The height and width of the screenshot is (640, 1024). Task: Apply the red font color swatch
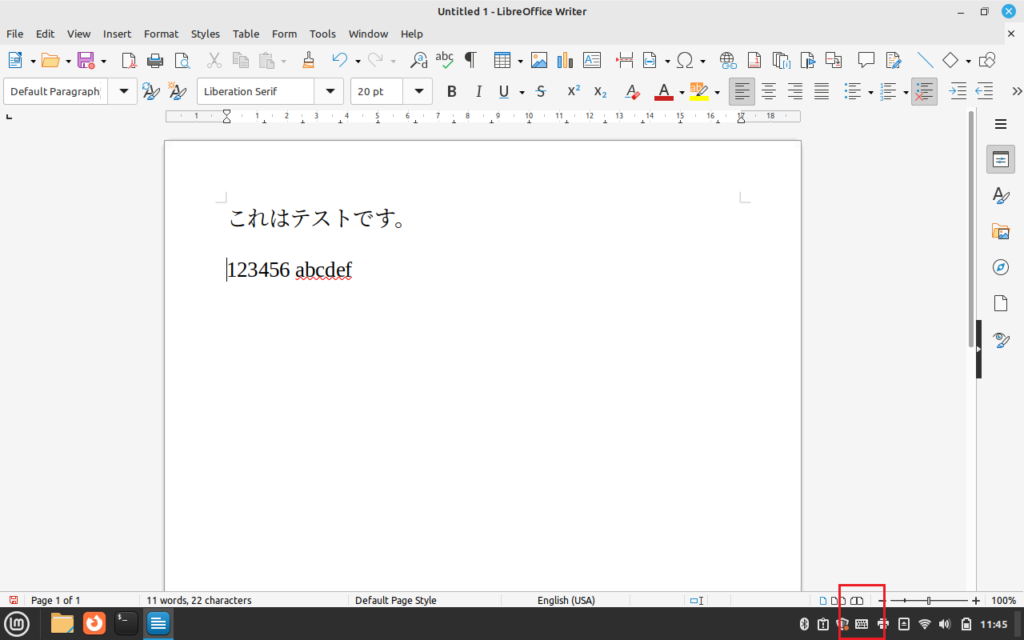tap(664, 91)
